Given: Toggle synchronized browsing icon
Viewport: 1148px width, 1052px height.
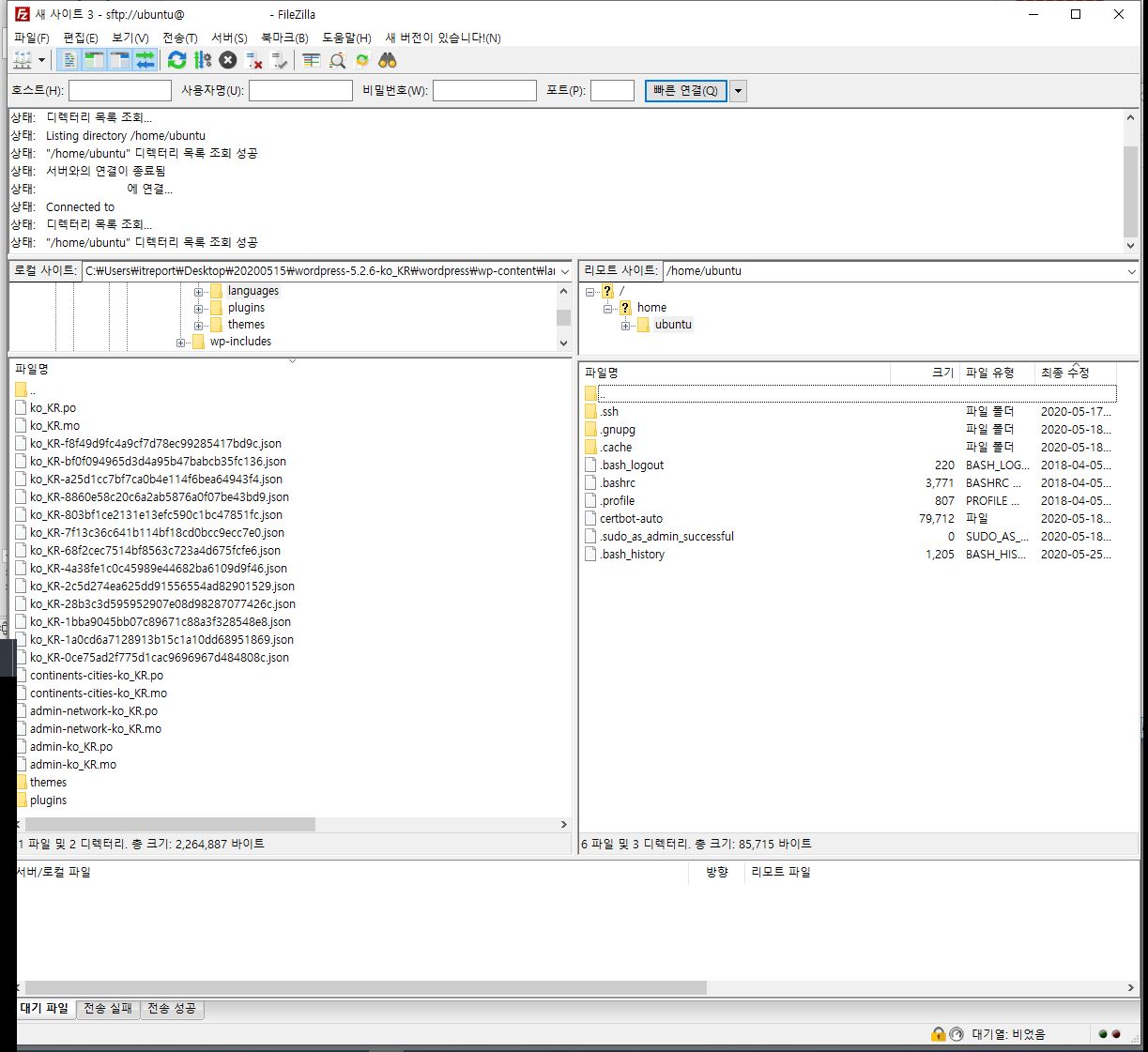Looking at the screenshot, I should point(361,60).
